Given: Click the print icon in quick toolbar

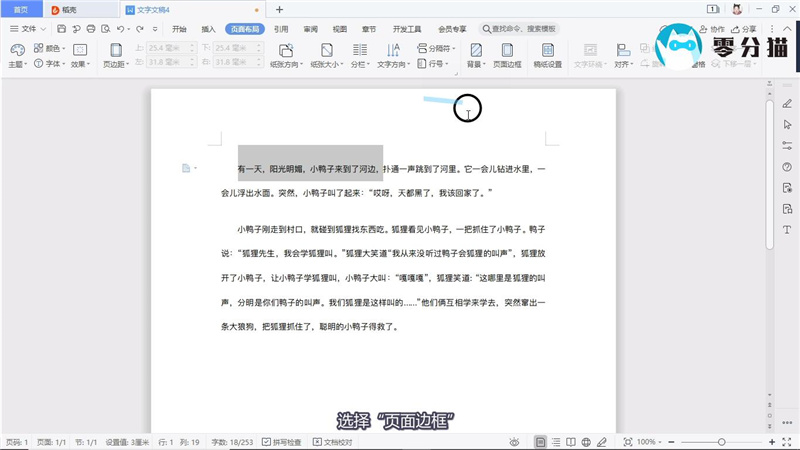Looking at the screenshot, I should pyautogui.click(x=91, y=29).
